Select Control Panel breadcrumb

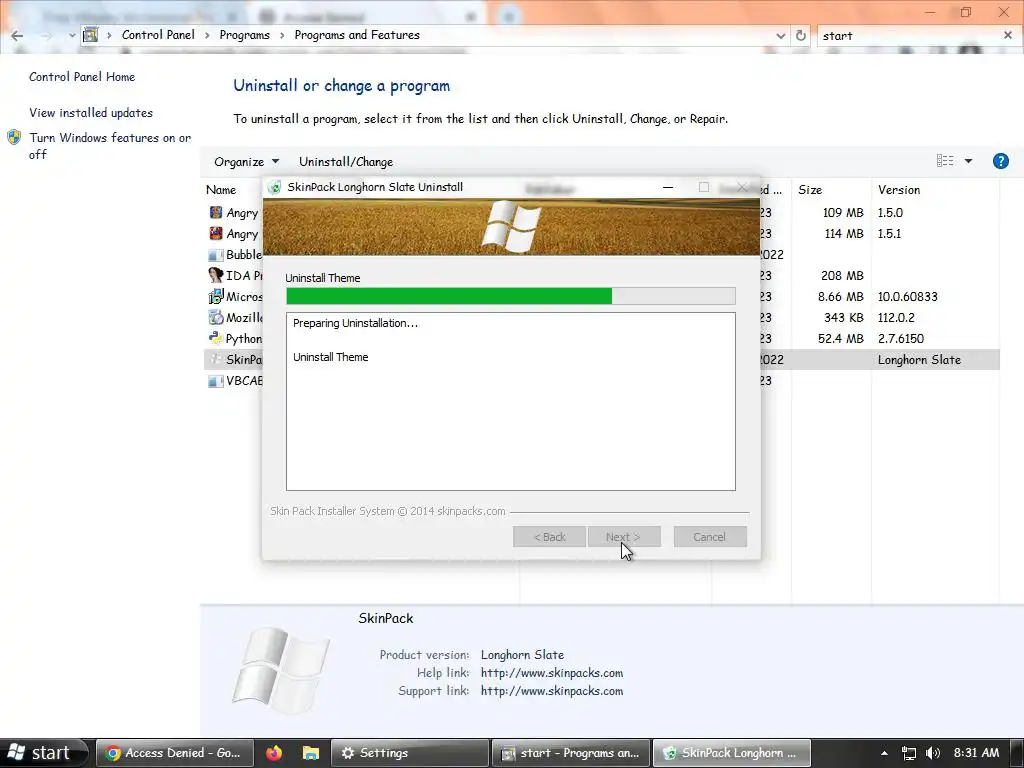coord(158,35)
